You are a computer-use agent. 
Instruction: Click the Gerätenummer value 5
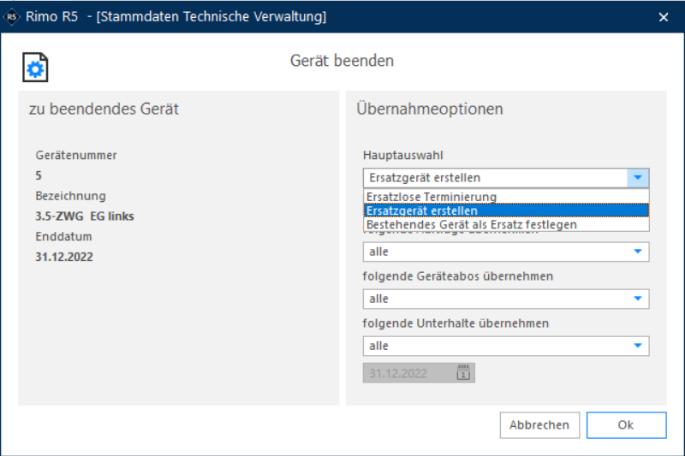point(38,176)
